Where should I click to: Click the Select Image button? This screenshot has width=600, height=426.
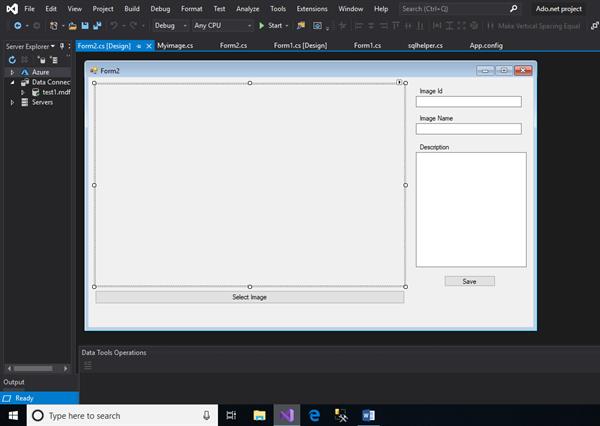250,297
